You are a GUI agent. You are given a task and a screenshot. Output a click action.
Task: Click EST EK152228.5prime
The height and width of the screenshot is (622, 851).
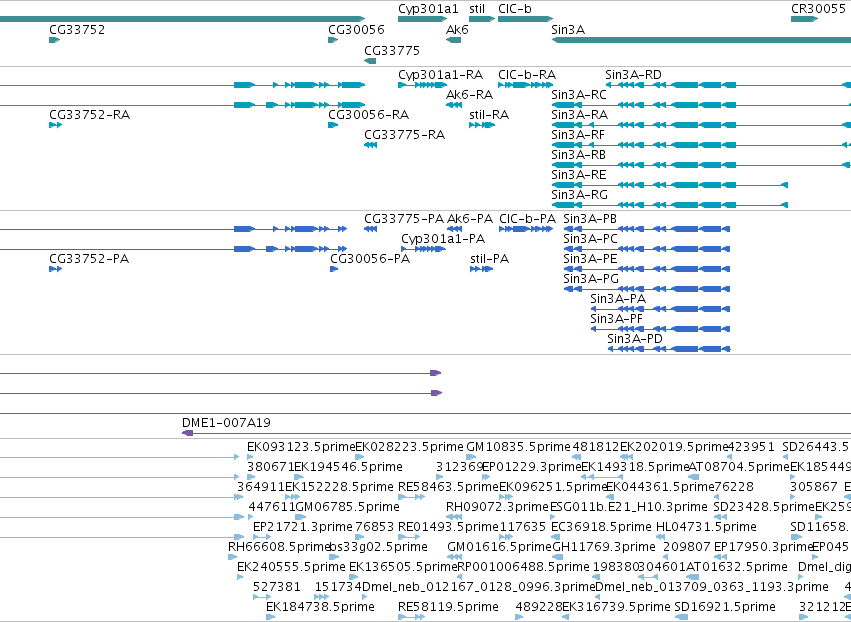tap(339, 487)
